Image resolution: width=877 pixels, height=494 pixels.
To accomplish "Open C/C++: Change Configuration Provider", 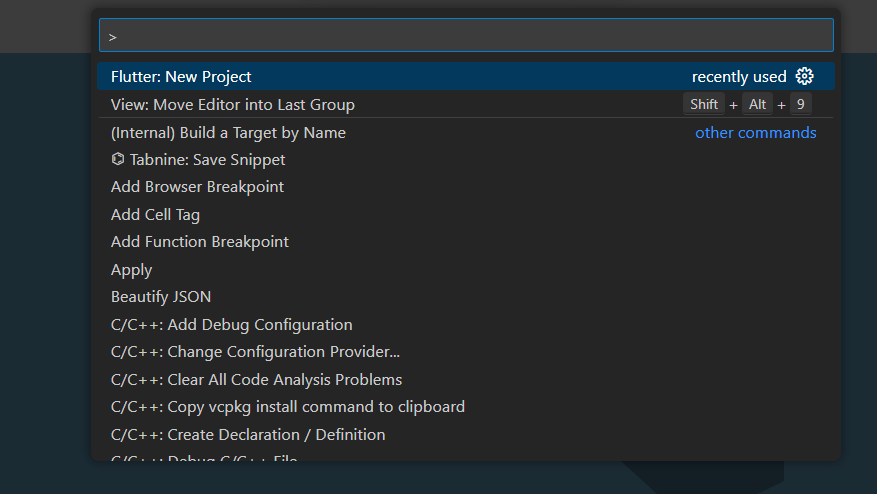I will click(x=256, y=352).
